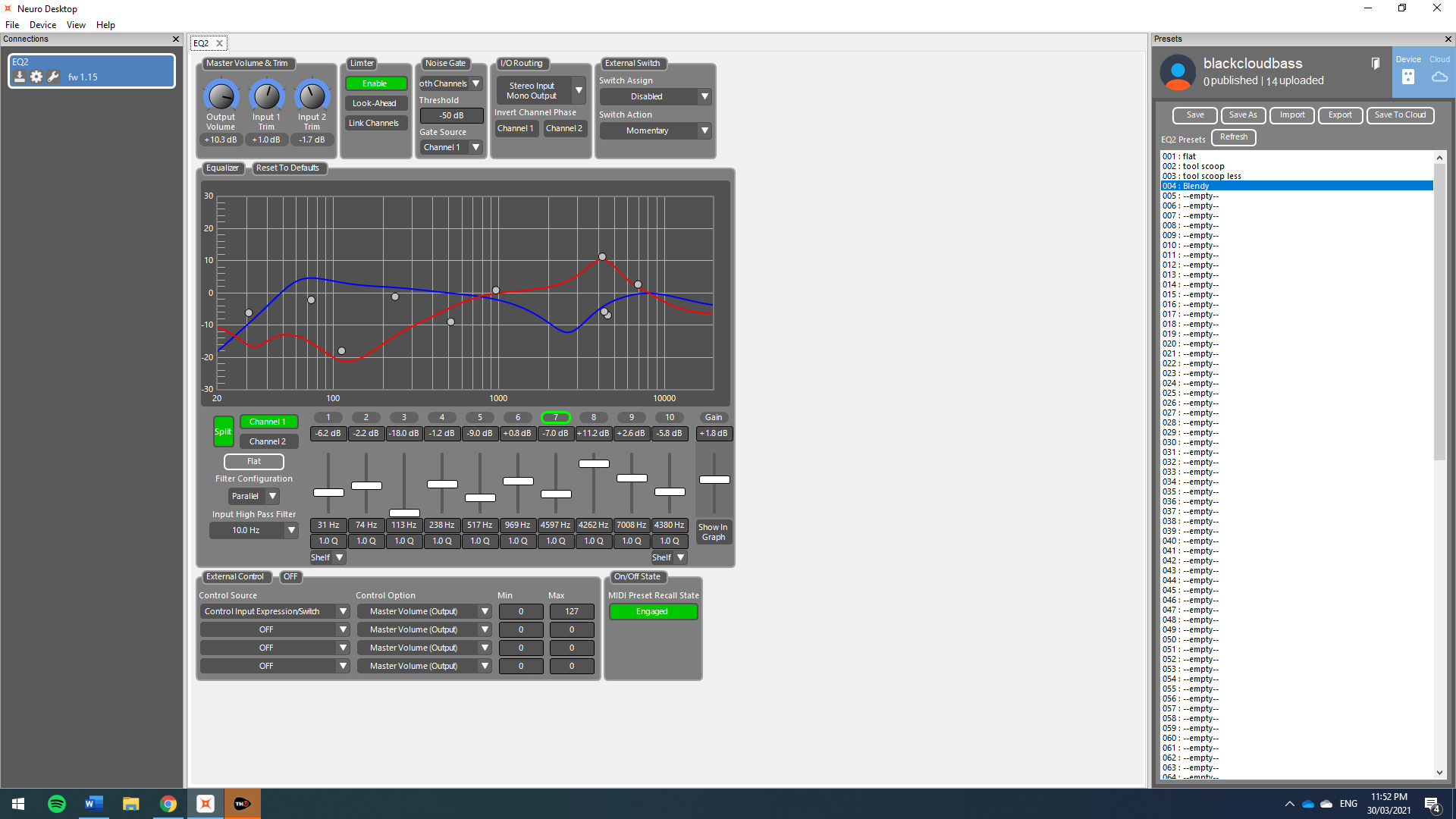Toggle MIDI Preset Recall State Engaged
Screen dimensions: 1456x819
pyautogui.click(x=652, y=611)
